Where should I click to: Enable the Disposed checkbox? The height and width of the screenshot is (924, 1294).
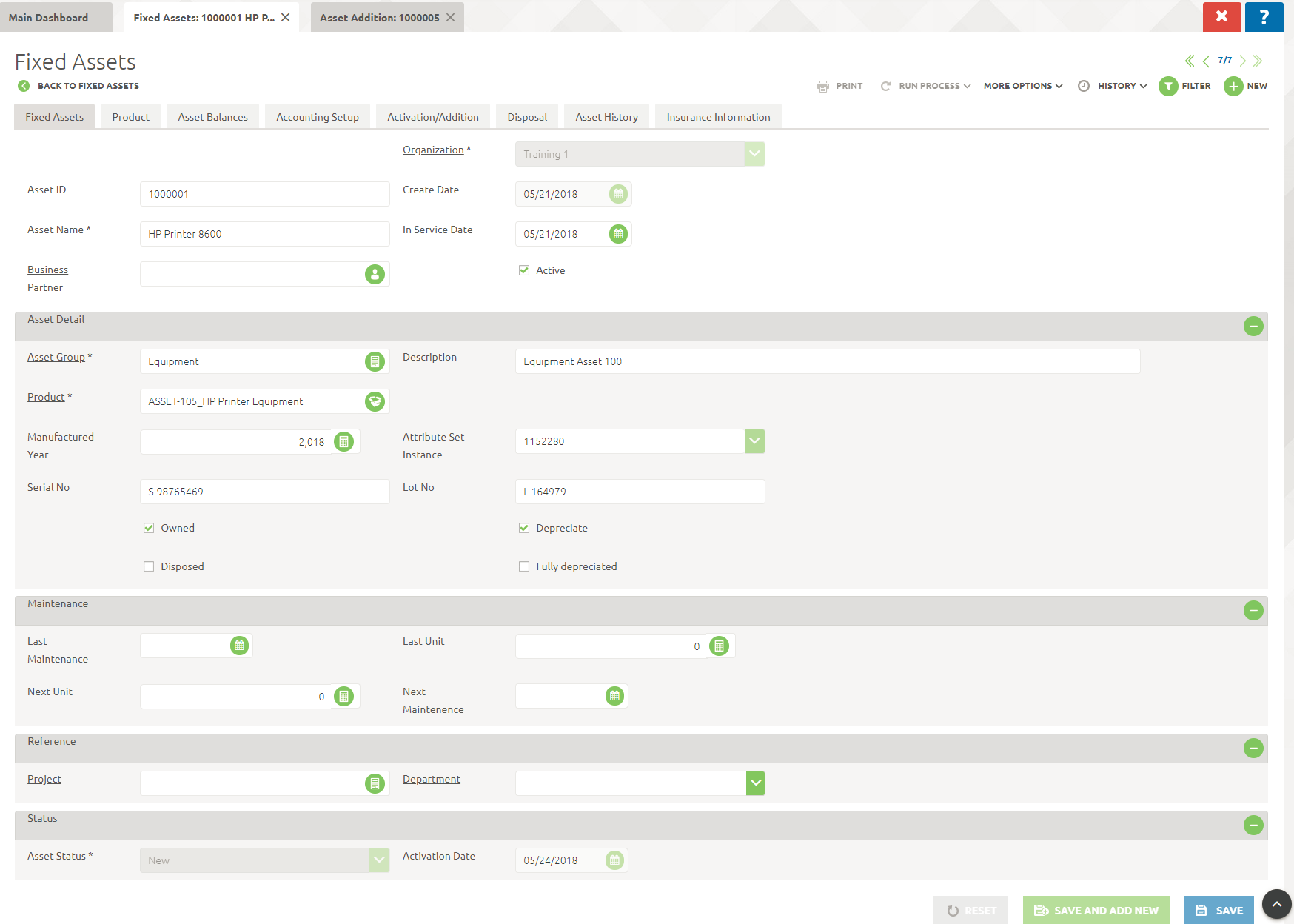(149, 566)
